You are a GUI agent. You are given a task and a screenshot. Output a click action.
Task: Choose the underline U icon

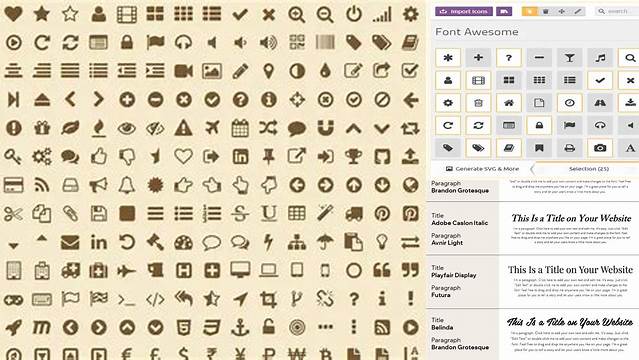coord(269,213)
